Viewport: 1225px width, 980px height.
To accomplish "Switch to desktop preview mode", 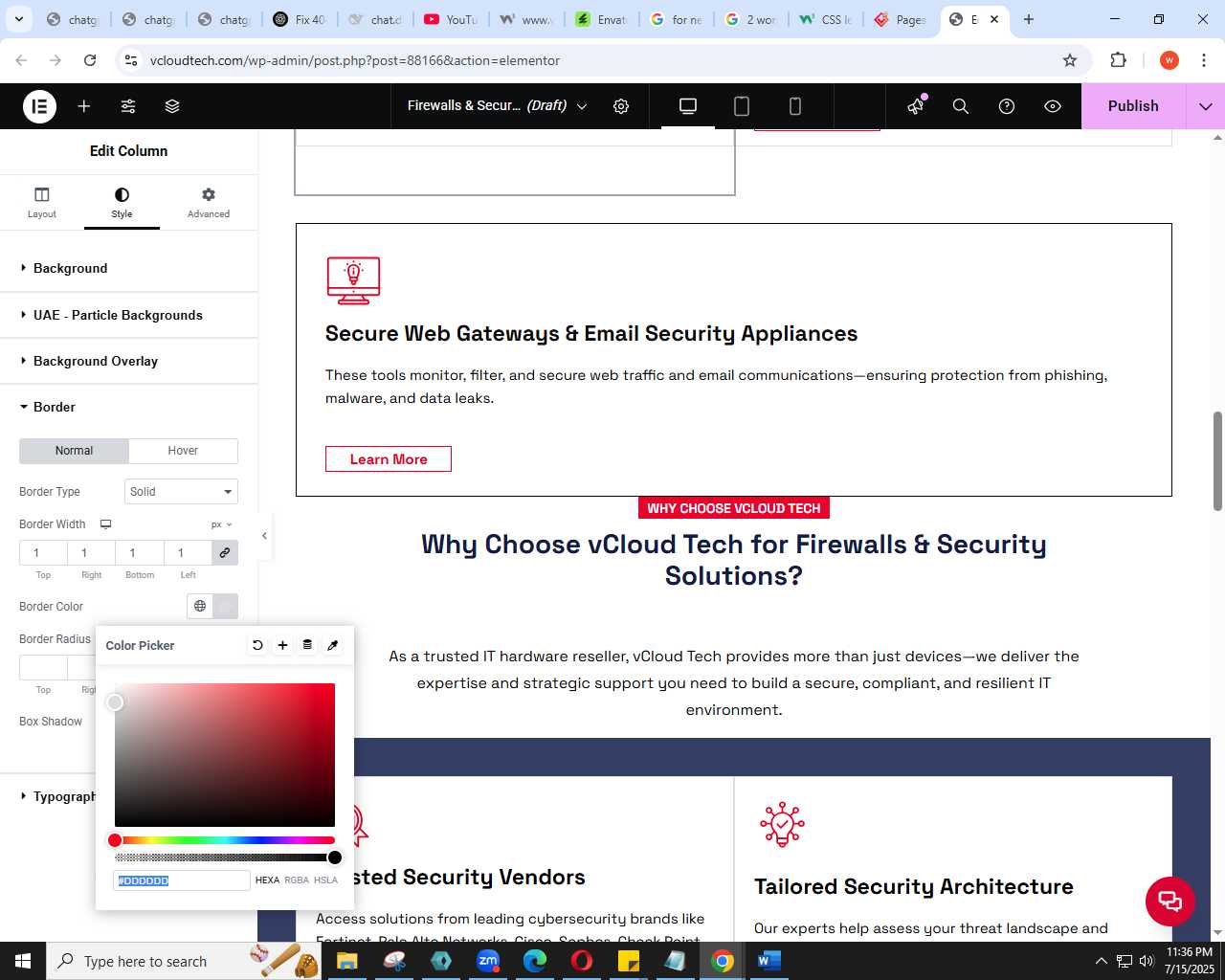I will (688, 106).
